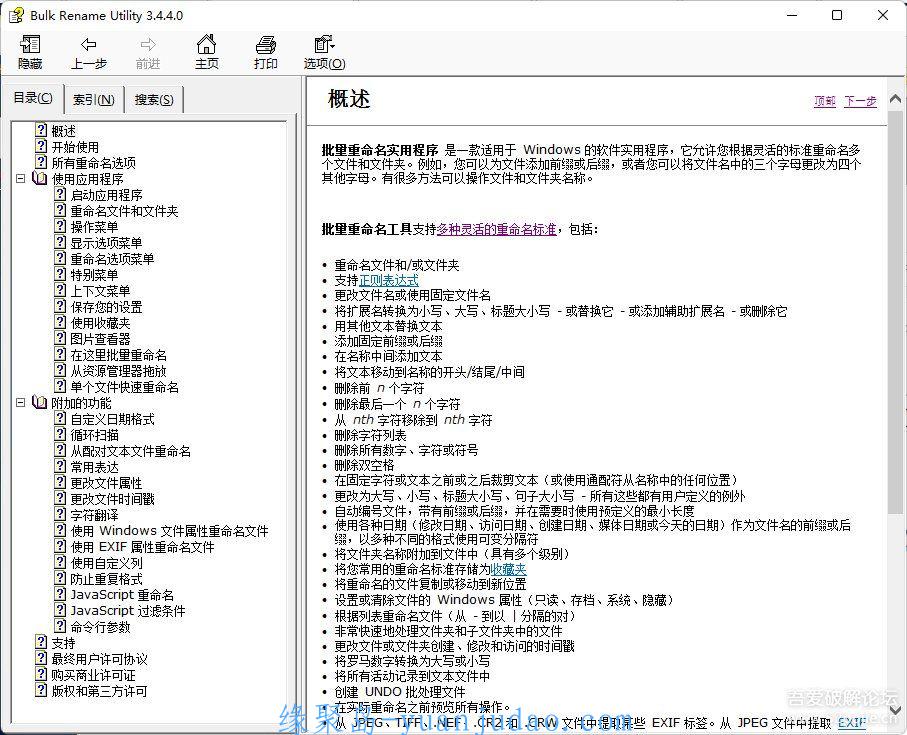Switch to the 索引(N) index tab

point(94,99)
